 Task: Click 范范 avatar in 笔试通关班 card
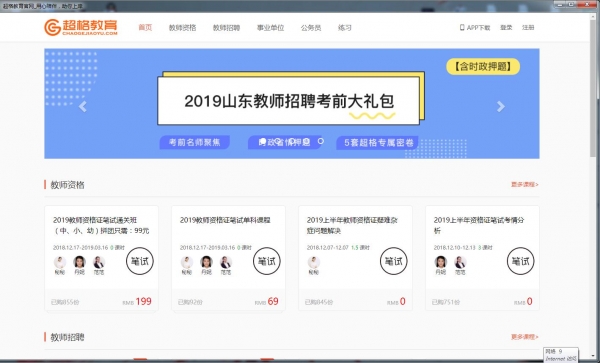point(99,262)
